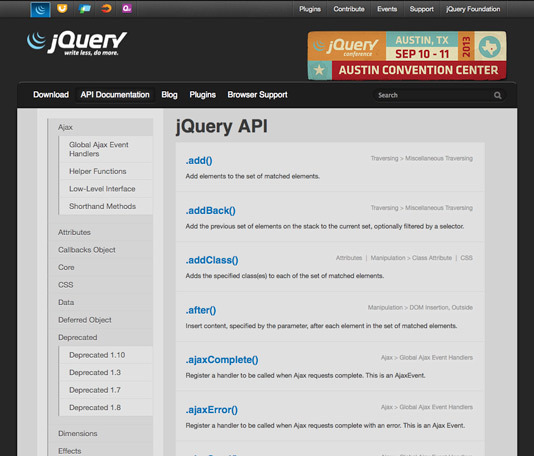Image resolution: width=534 pixels, height=456 pixels.
Task: Open Plugins in the top bar
Action: point(310,9)
